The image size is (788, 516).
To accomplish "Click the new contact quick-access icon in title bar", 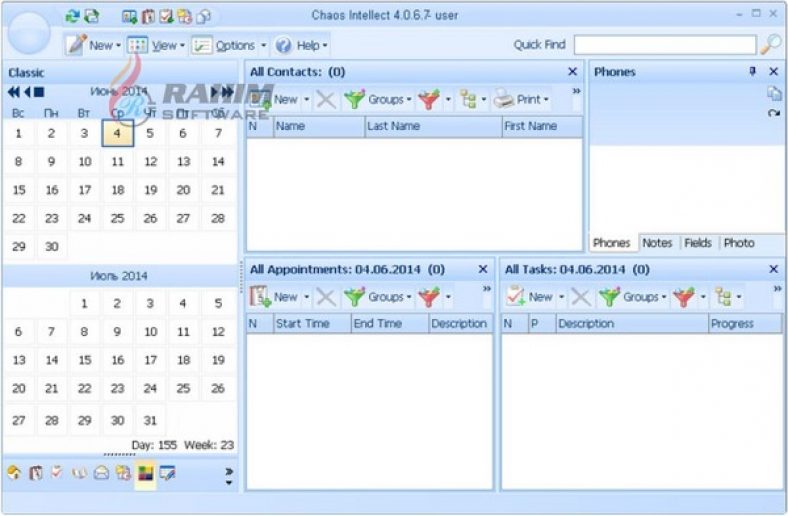I will 129,17.
